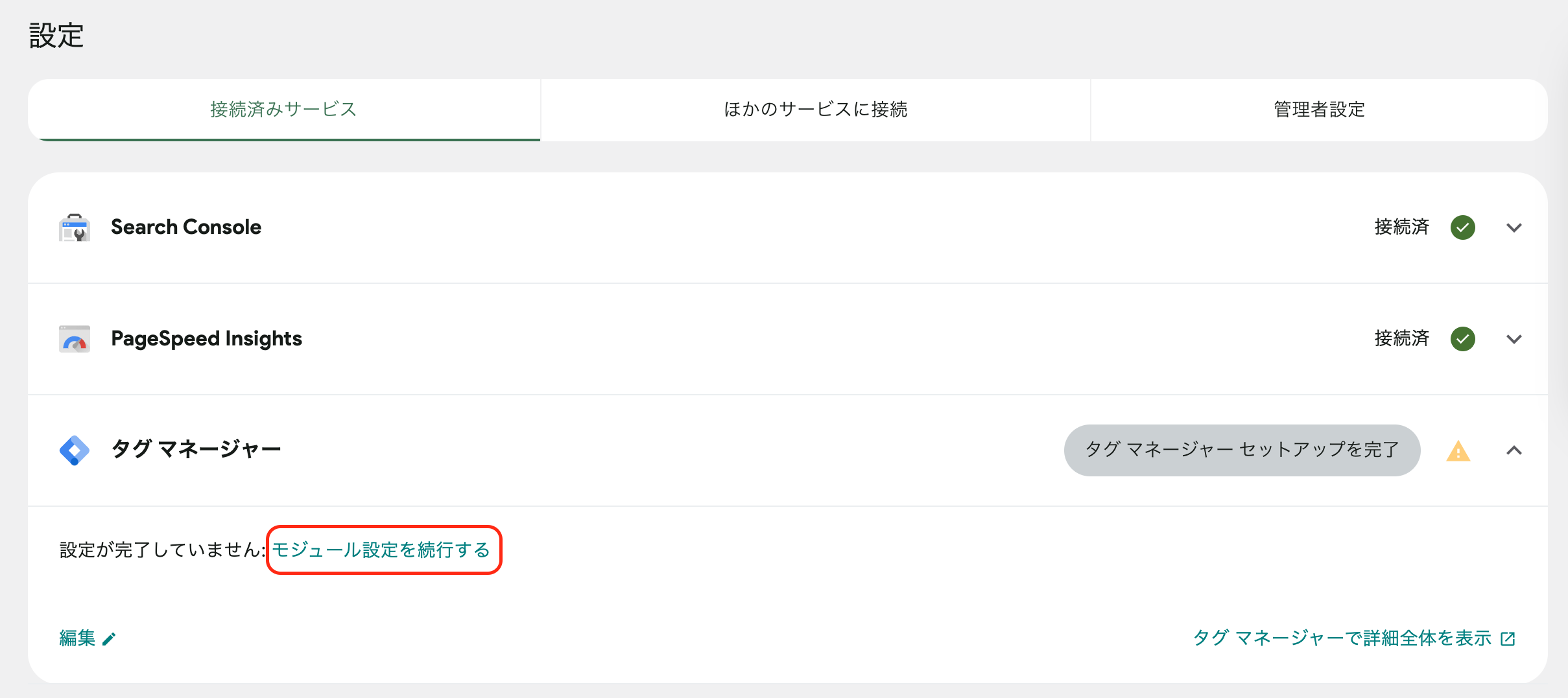
Task: Switch to the ほかのサービスに接続 tab
Action: [x=815, y=110]
